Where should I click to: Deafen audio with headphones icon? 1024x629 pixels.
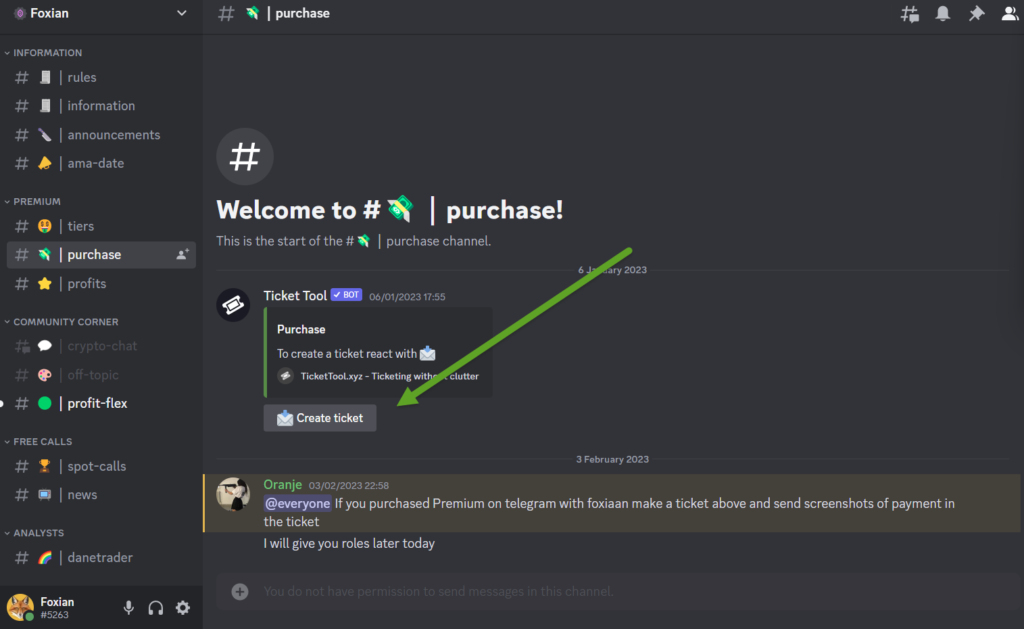coord(155,607)
